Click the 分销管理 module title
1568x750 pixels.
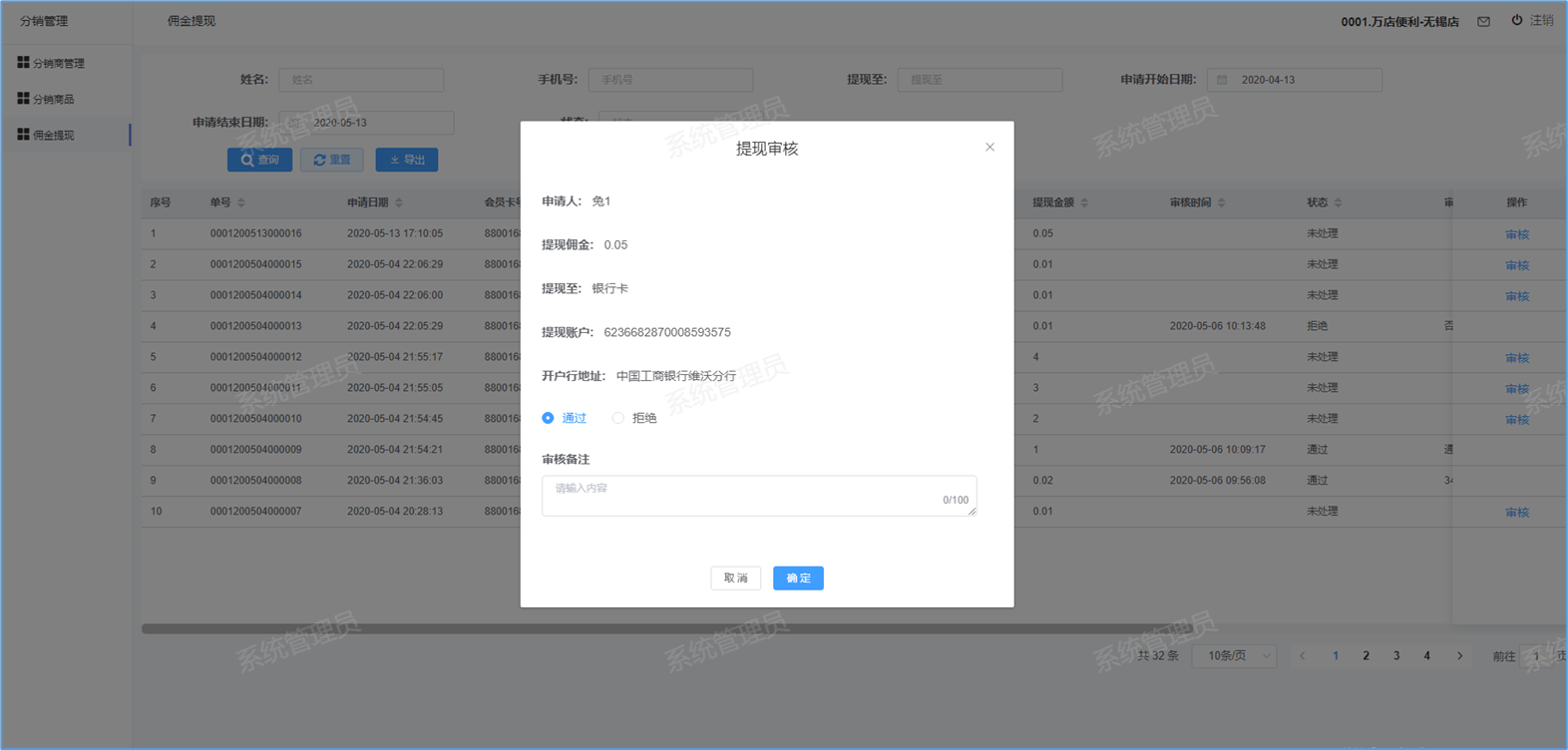(x=44, y=21)
